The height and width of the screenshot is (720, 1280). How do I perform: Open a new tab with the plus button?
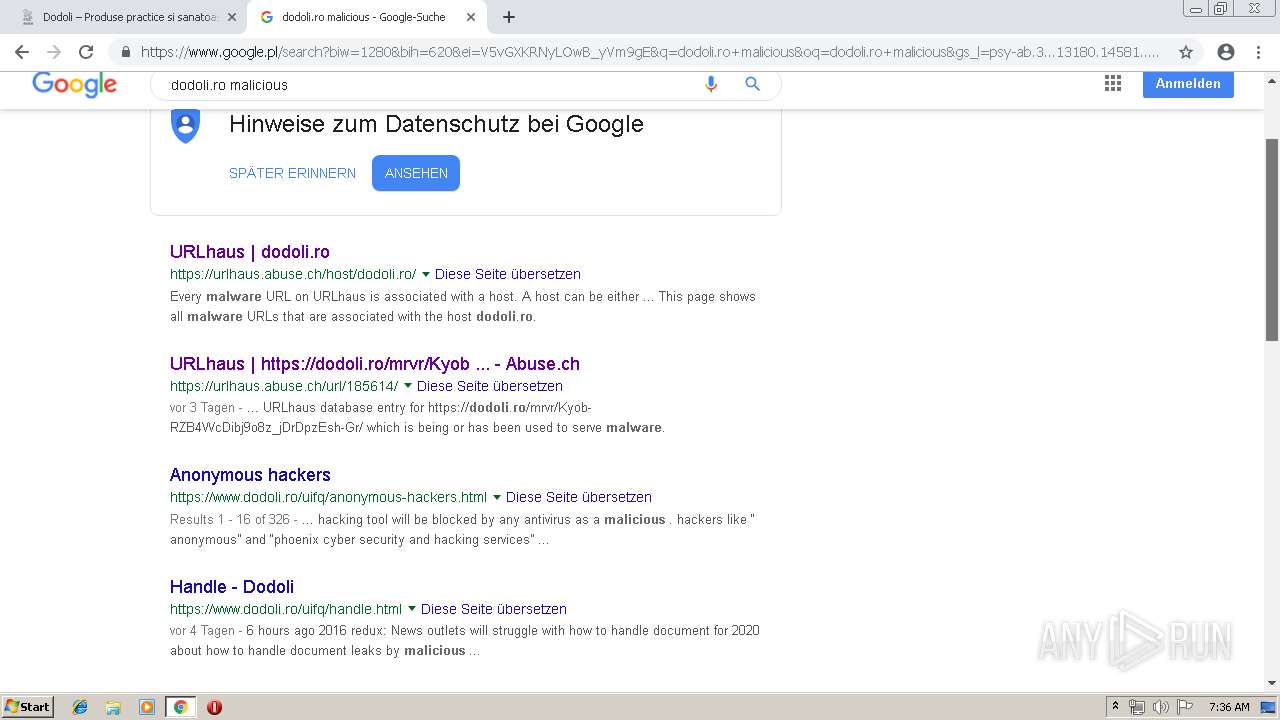pyautogui.click(x=509, y=17)
